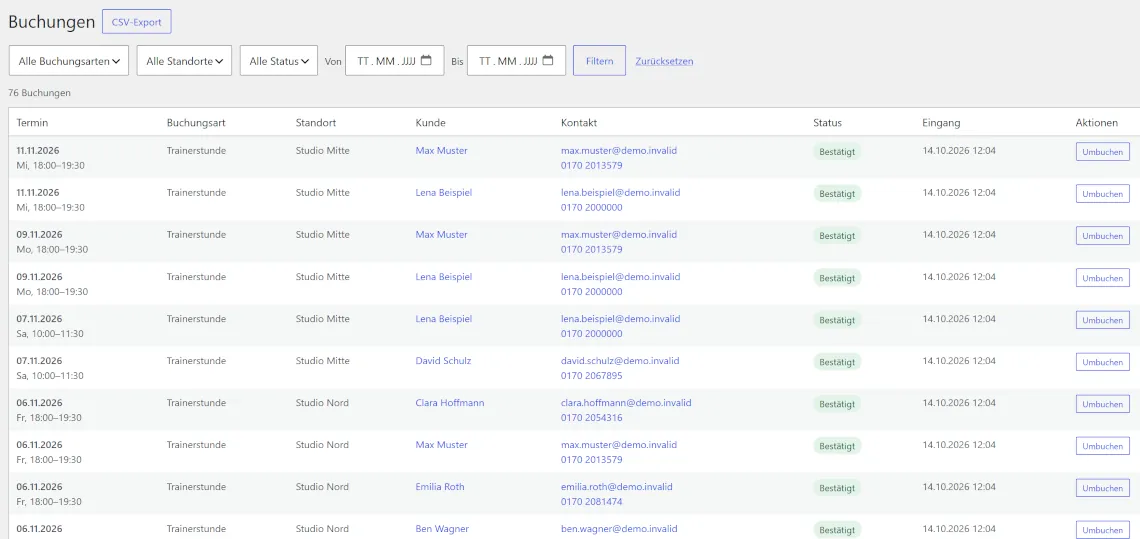This screenshot has width=1140, height=539.
Task: Click the Termin column header
Action: (x=32, y=123)
